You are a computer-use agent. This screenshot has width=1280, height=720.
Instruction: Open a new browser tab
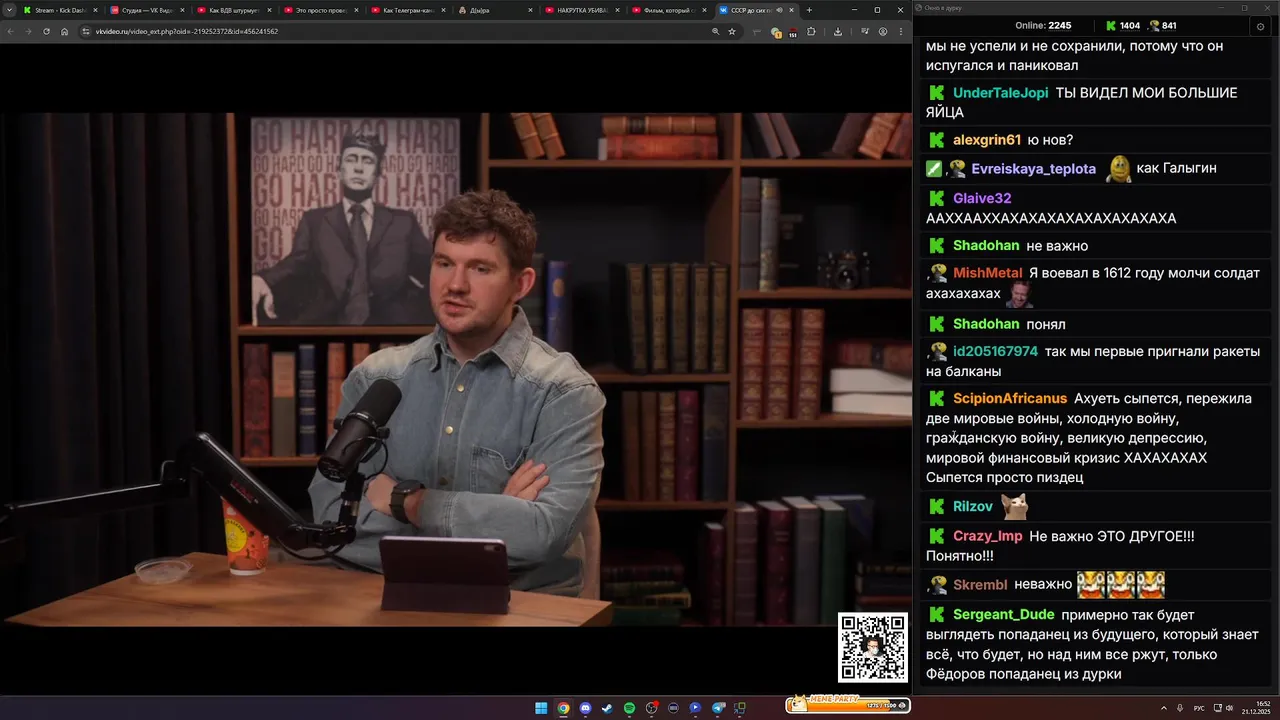coord(809,10)
